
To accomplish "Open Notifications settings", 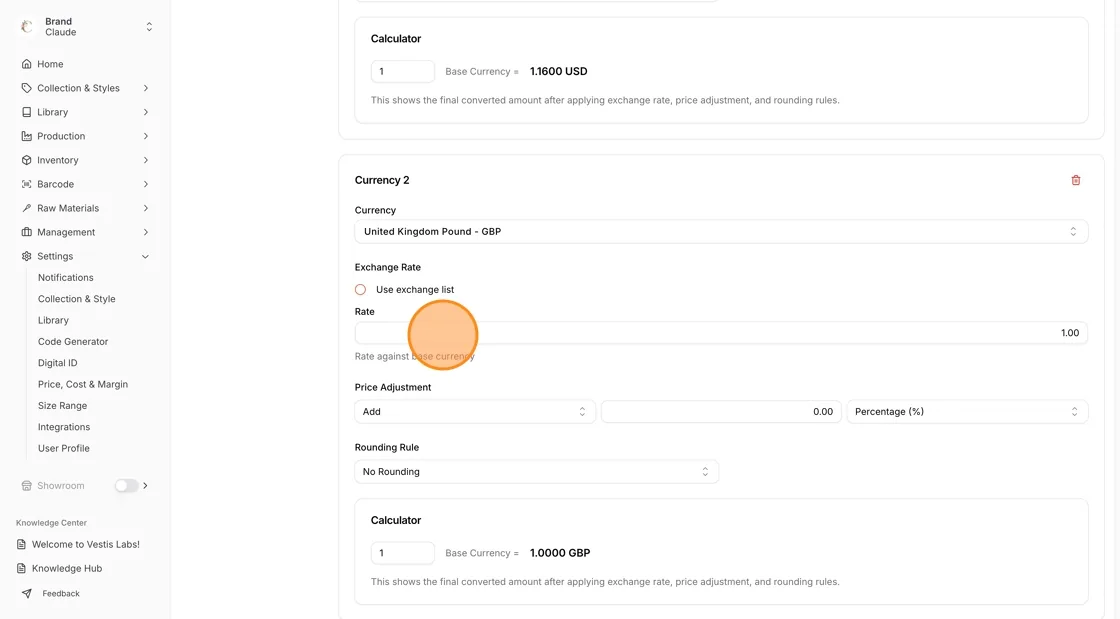I will point(66,277).
